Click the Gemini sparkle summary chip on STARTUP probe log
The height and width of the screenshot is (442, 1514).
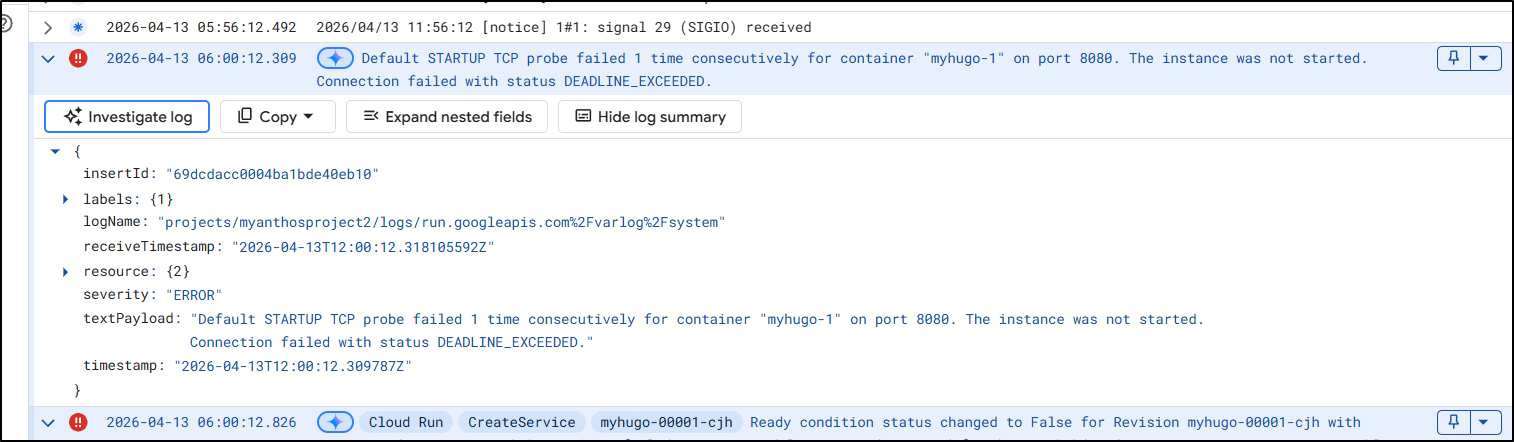click(335, 58)
